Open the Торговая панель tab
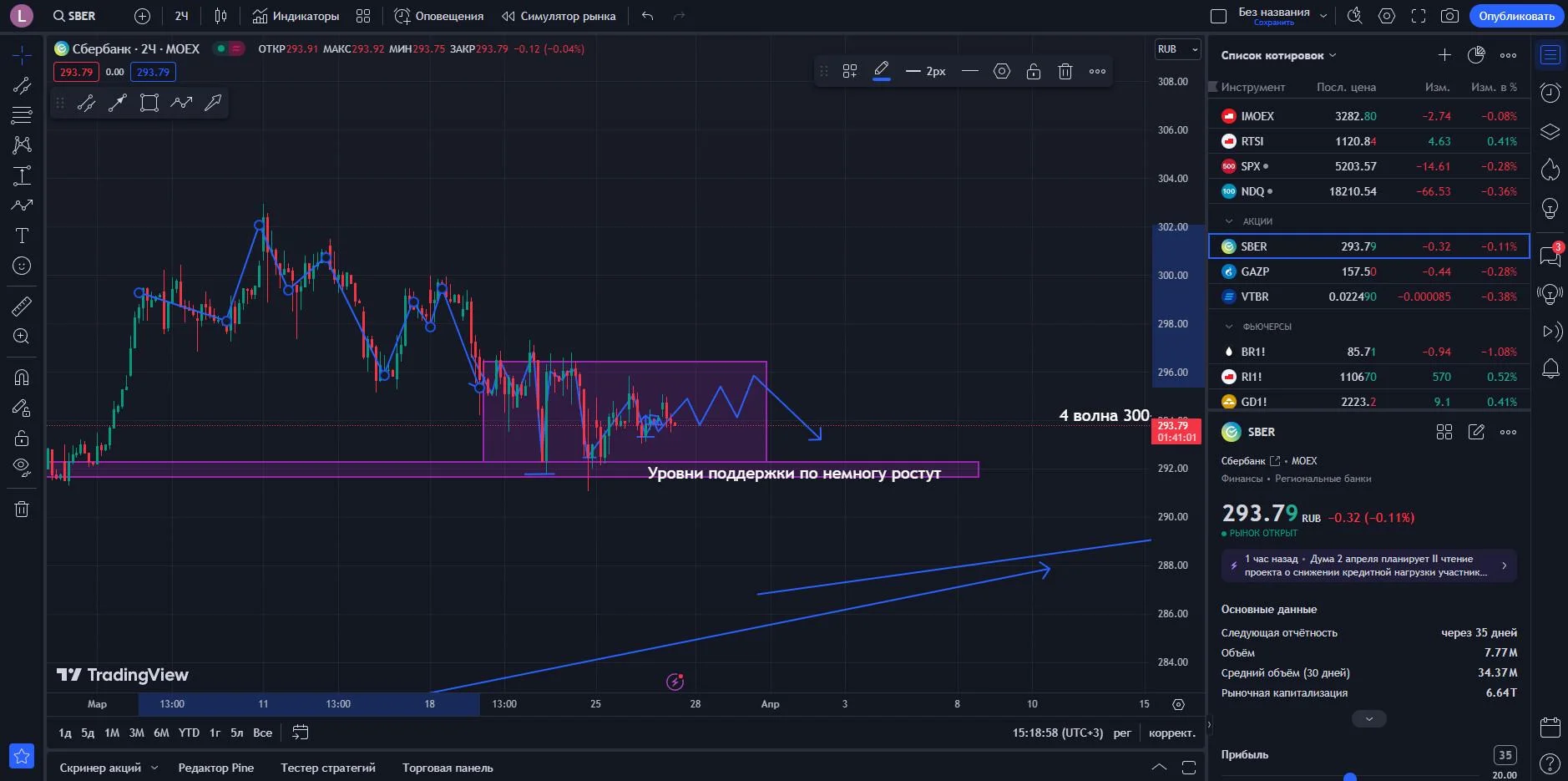The image size is (1568, 781). coord(448,768)
